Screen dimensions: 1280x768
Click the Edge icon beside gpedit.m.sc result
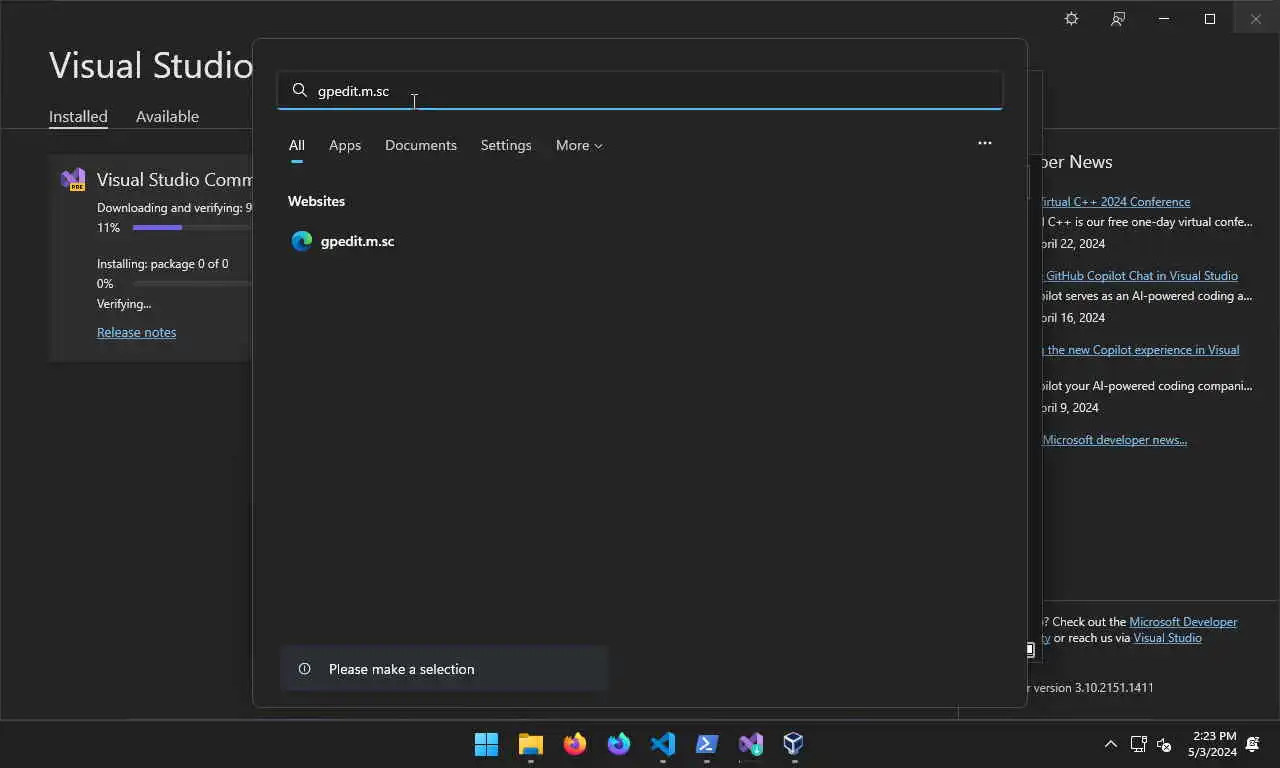(301, 241)
